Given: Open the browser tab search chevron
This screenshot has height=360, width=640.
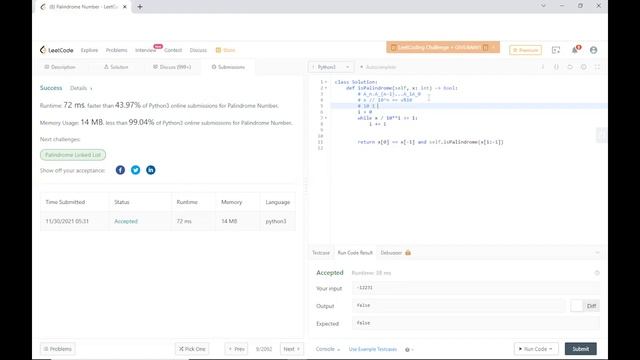Looking at the screenshot, I should [543, 6].
